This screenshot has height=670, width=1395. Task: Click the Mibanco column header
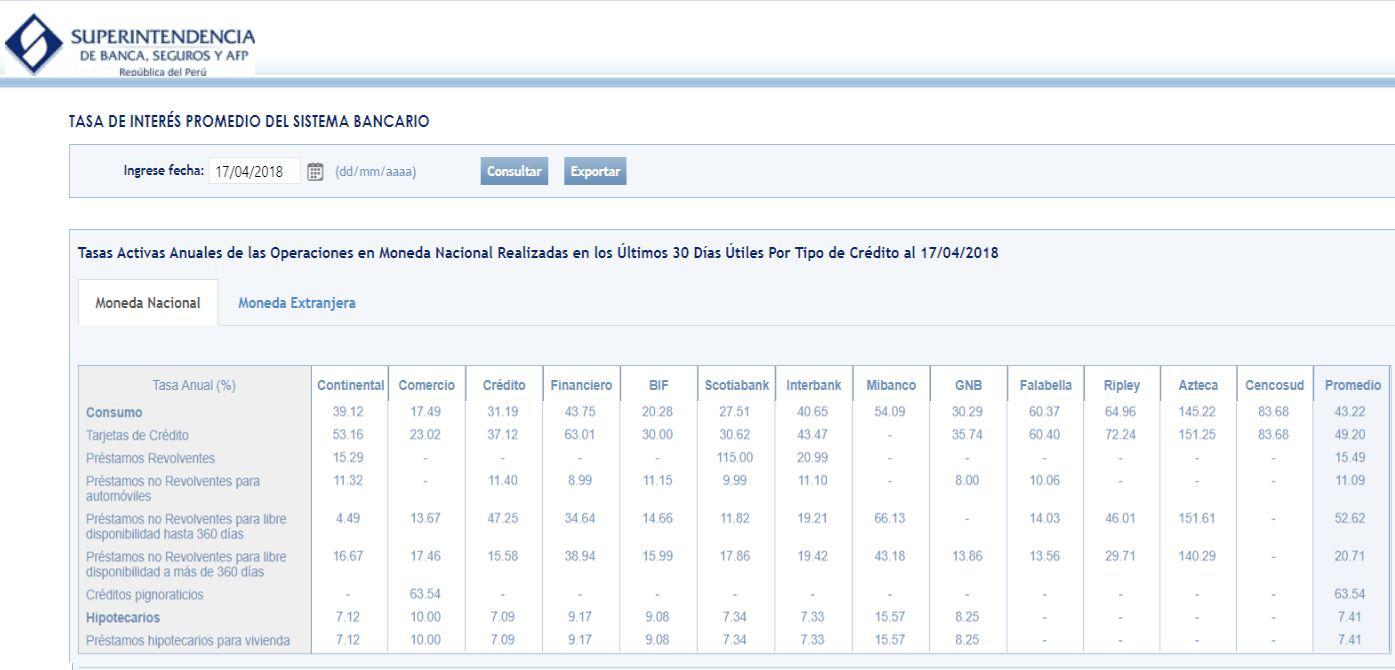(x=890, y=386)
